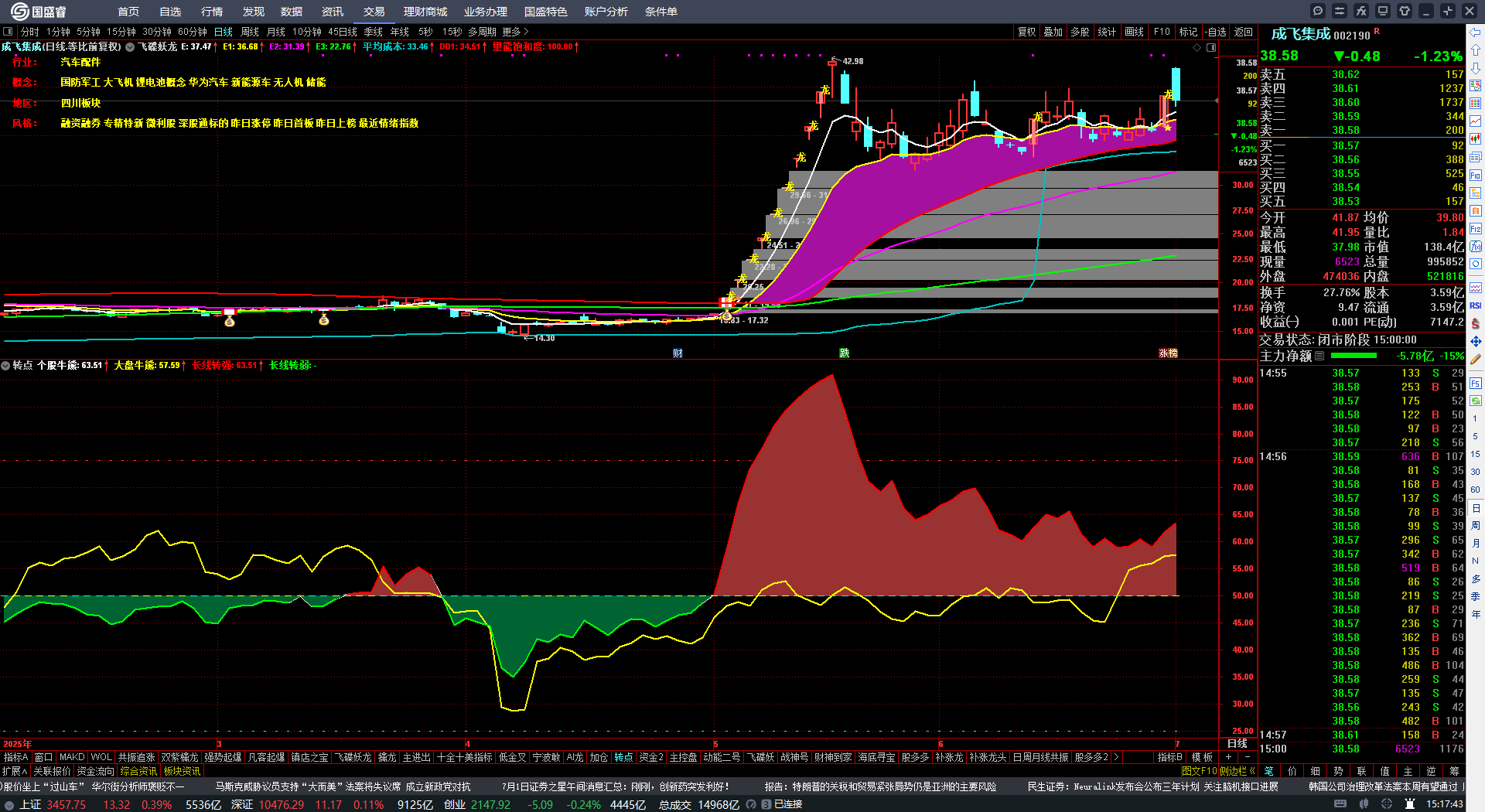Click the Guosheng logo at top left

click(39, 12)
